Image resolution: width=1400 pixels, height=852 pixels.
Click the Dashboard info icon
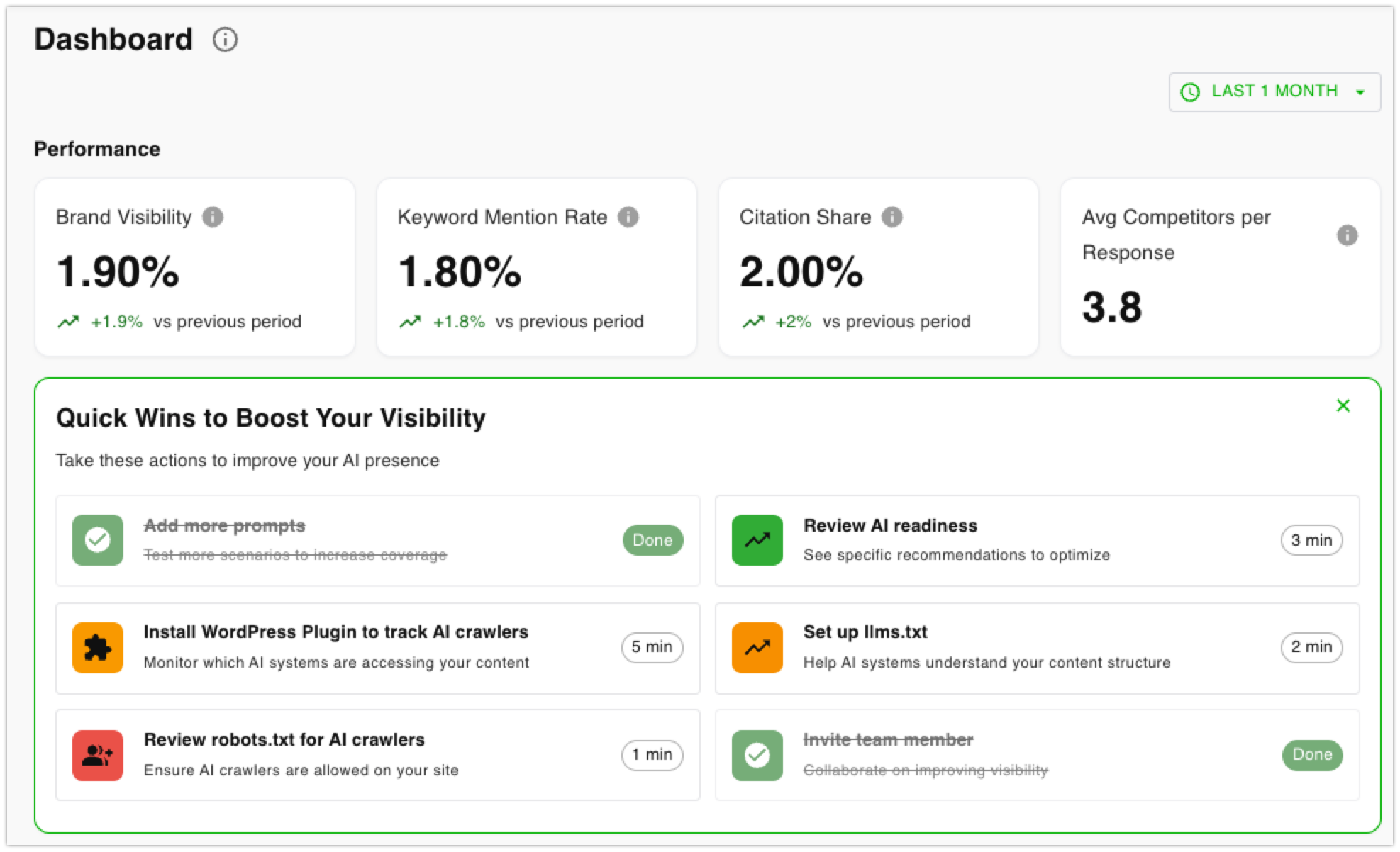(x=226, y=40)
